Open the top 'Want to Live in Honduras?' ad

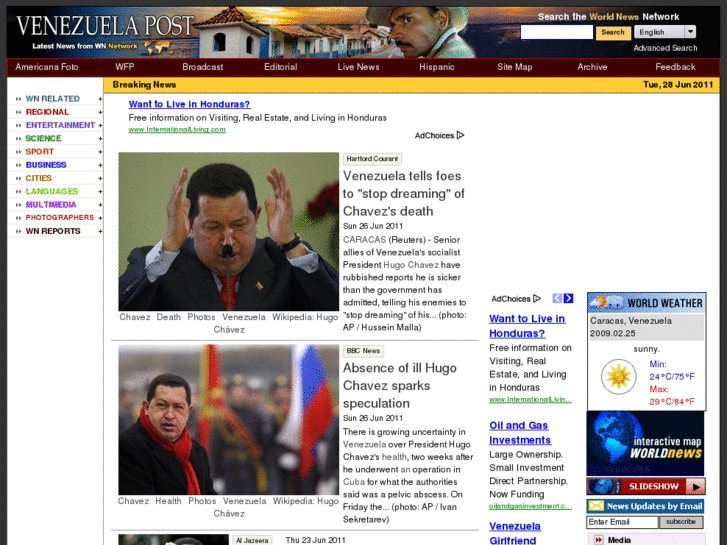tap(189, 104)
